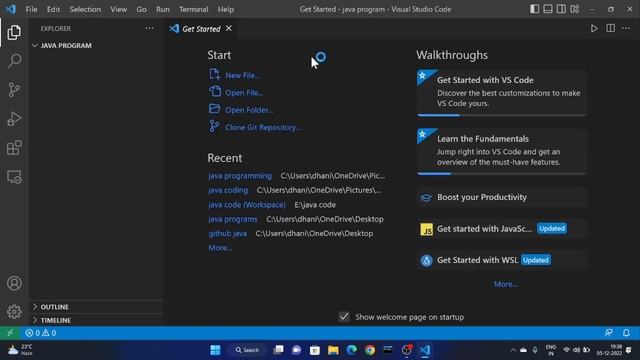Open the Help menu
640x360 pixels.
[x=226, y=9]
